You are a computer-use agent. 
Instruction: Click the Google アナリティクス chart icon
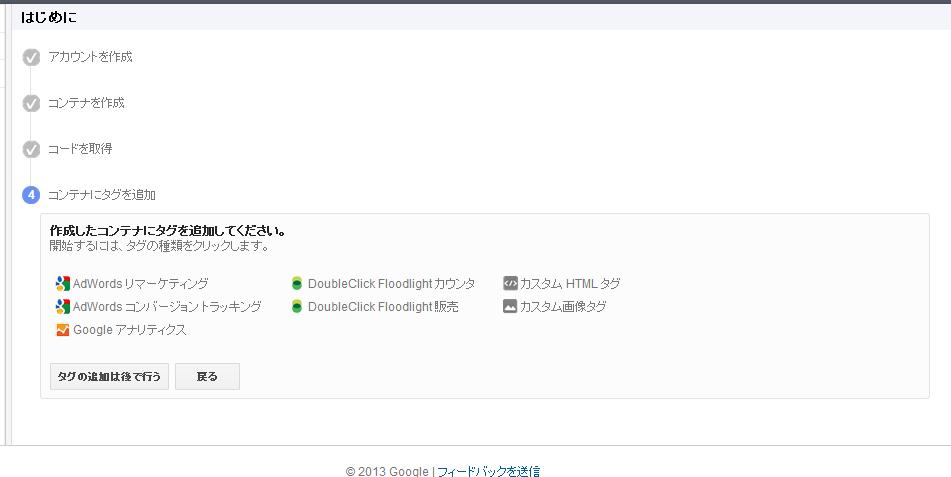tap(62, 330)
